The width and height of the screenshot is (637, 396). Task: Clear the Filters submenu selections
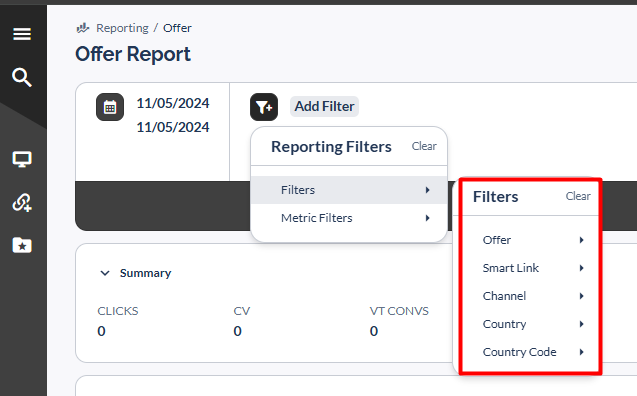click(x=578, y=196)
